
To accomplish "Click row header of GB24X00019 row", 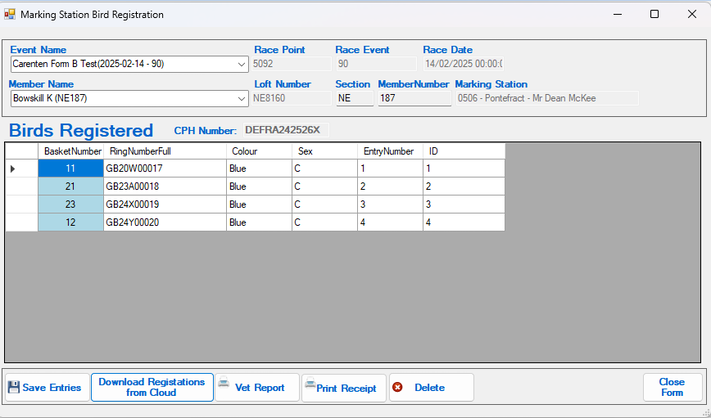I will pyautogui.click(x=22, y=204).
